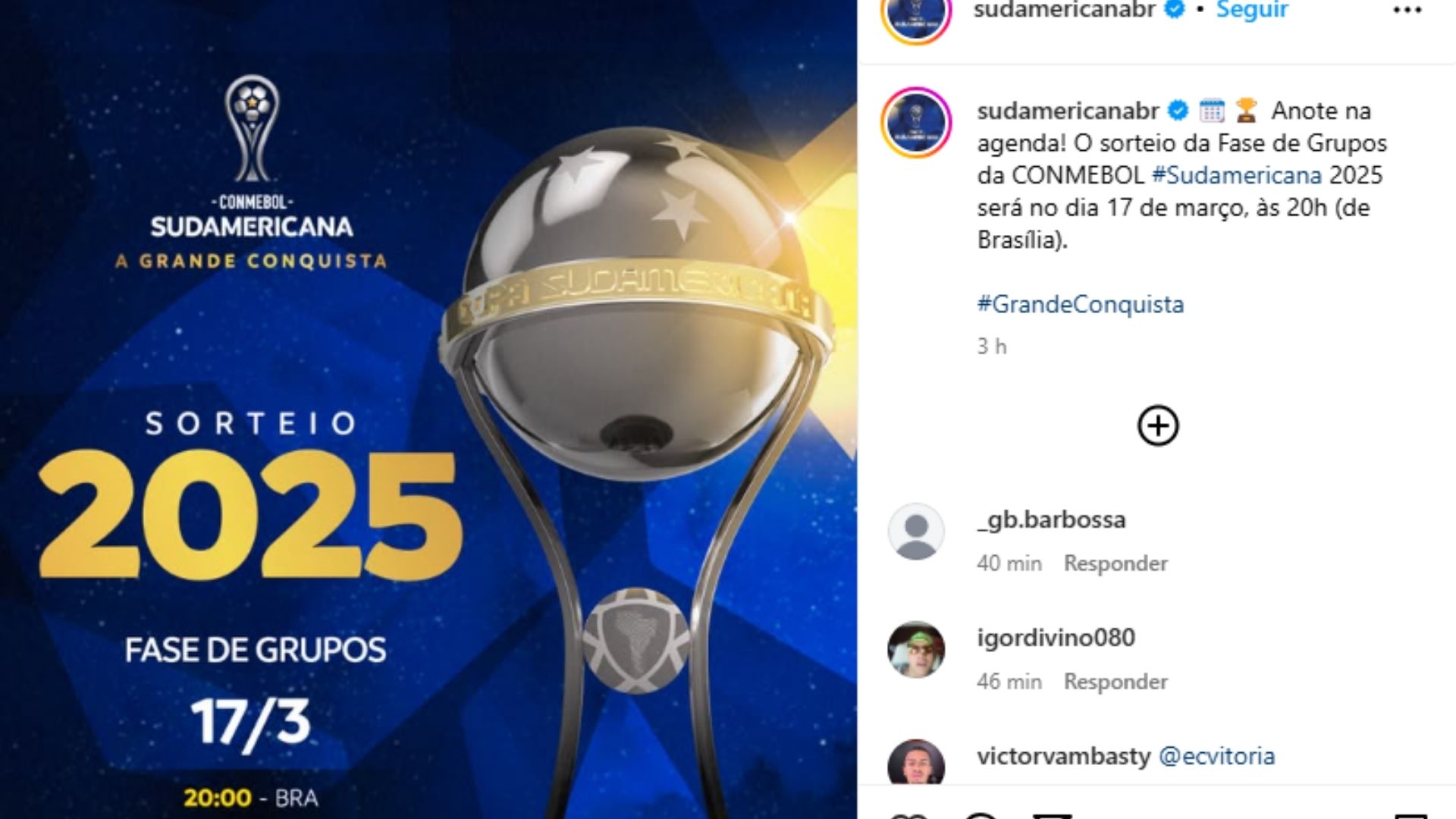Open _gb.barbossa's default profile picture

coord(916,532)
